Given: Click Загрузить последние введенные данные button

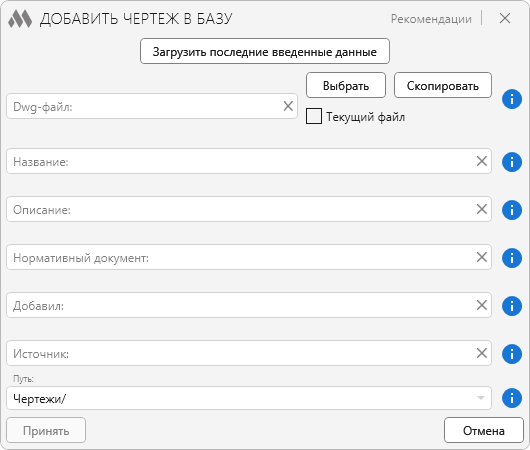Looking at the screenshot, I should click(x=265, y=51).
